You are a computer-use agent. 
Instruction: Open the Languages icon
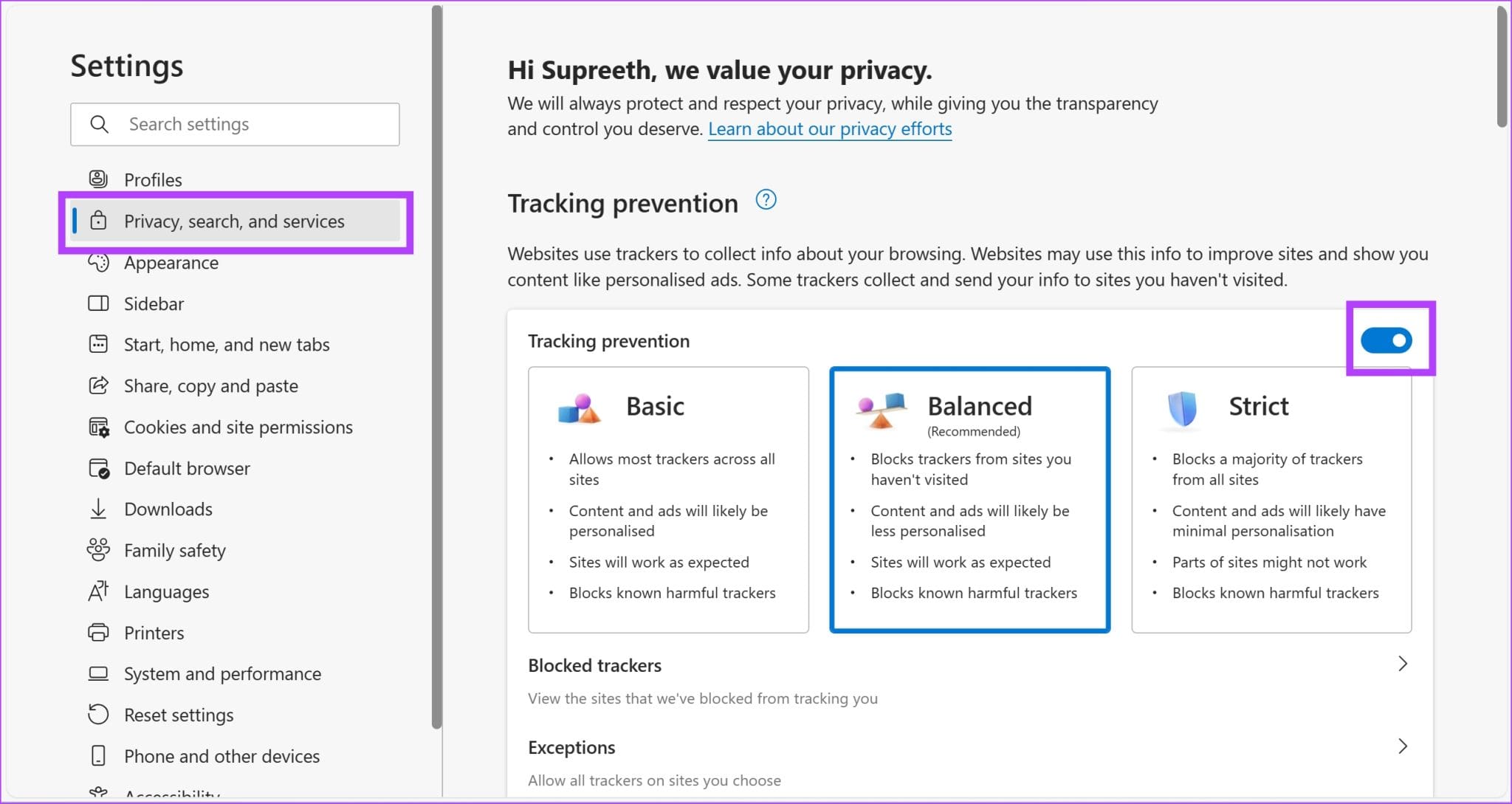[98, 591]
